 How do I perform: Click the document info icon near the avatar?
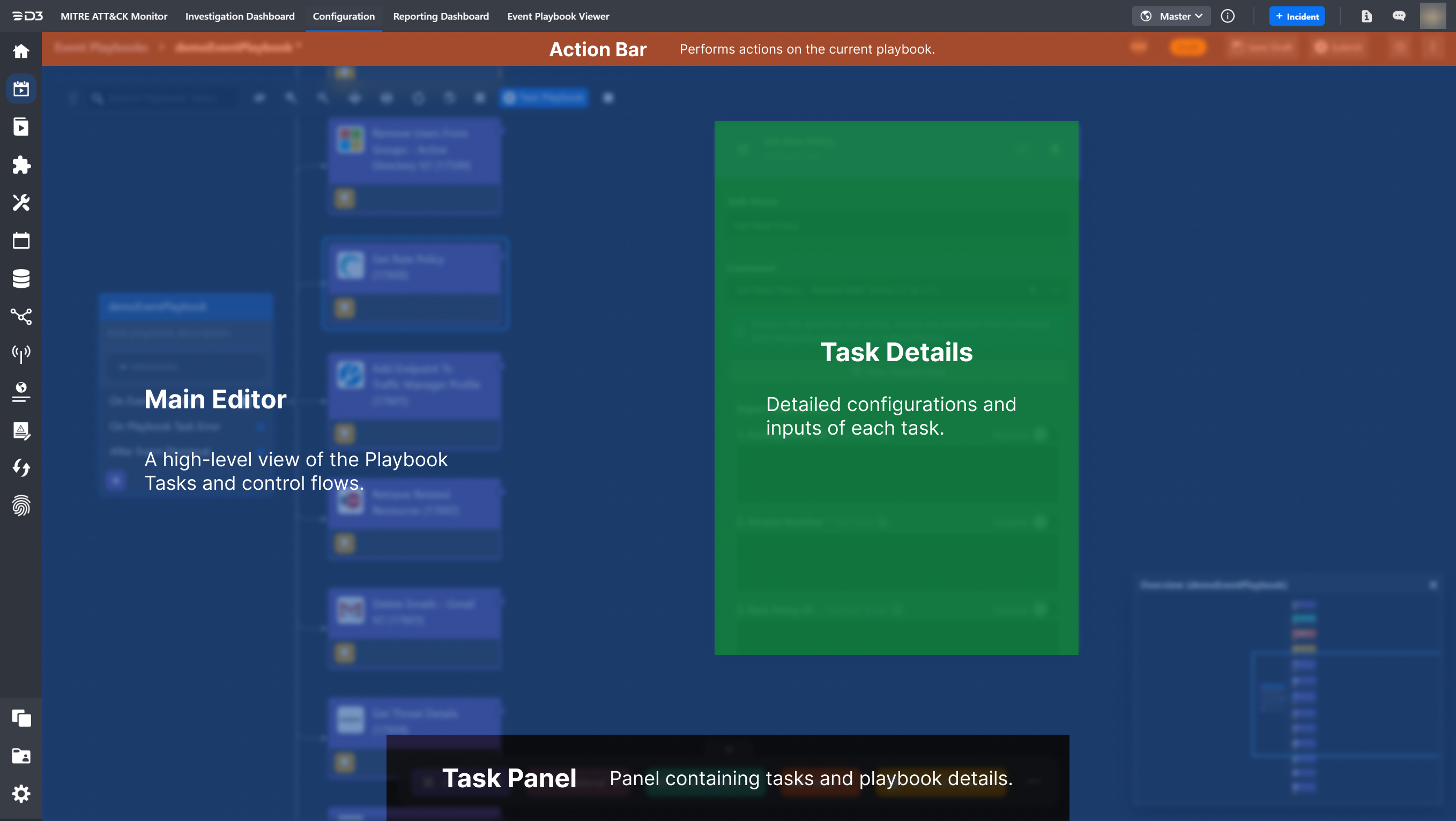click(1366, 16)
